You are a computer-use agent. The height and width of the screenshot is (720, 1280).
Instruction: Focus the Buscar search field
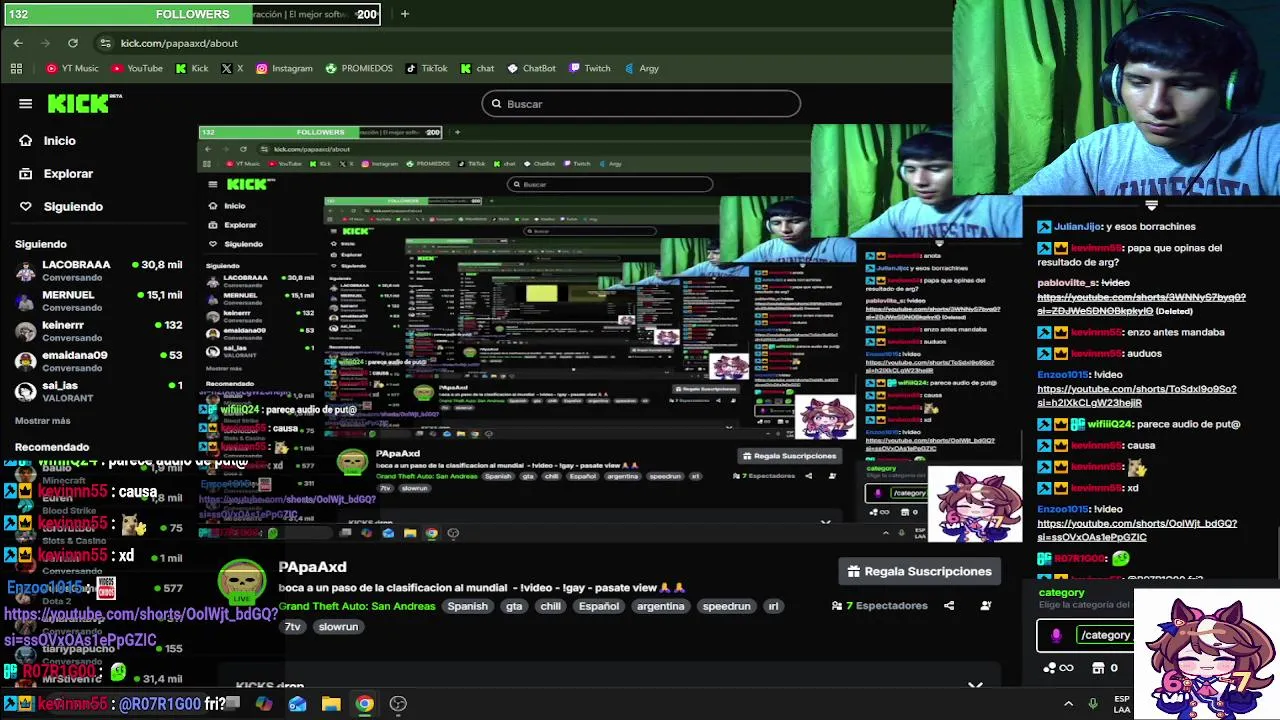point(641,104)
